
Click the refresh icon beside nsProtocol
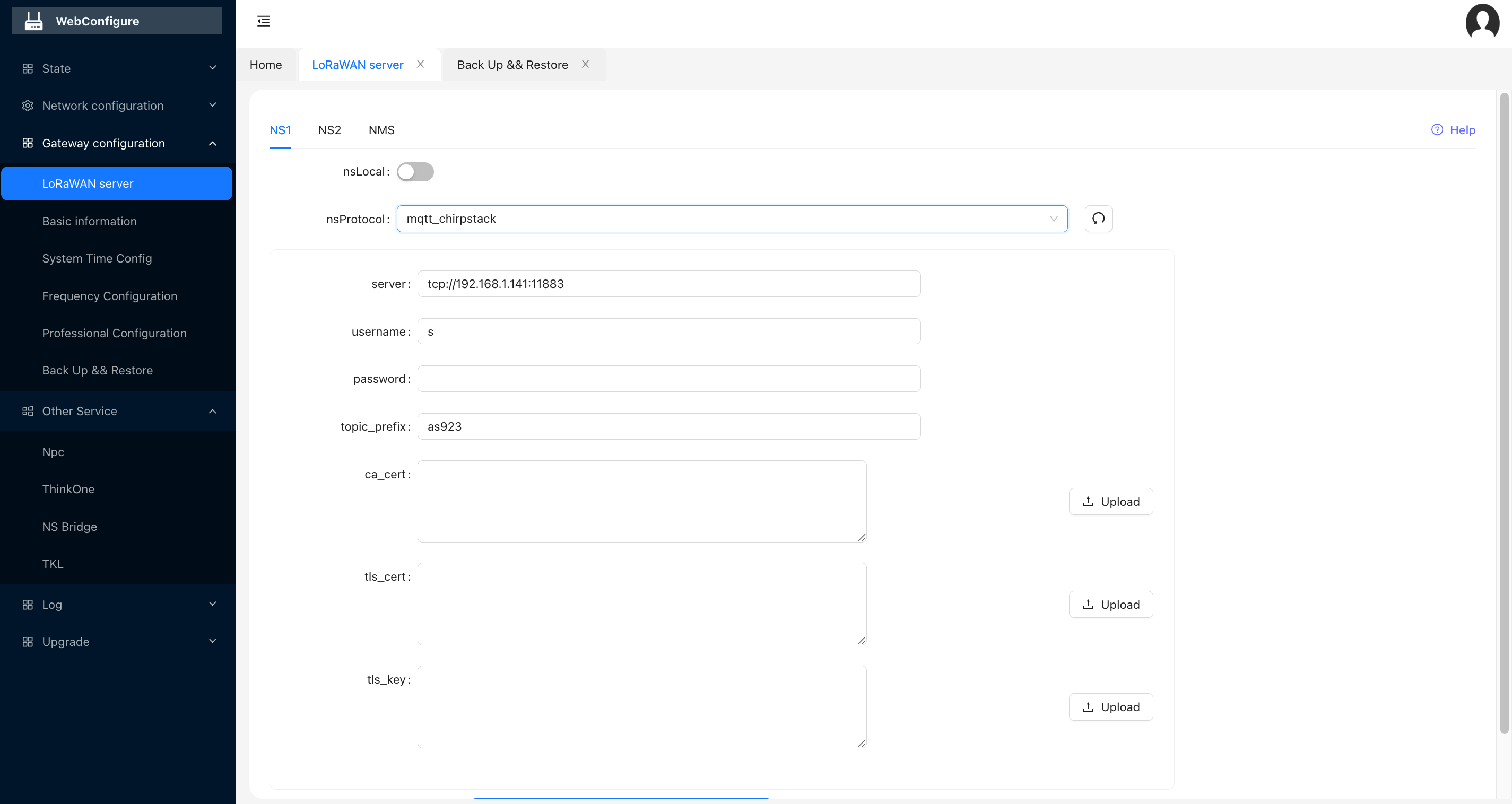coord(1098,219)
